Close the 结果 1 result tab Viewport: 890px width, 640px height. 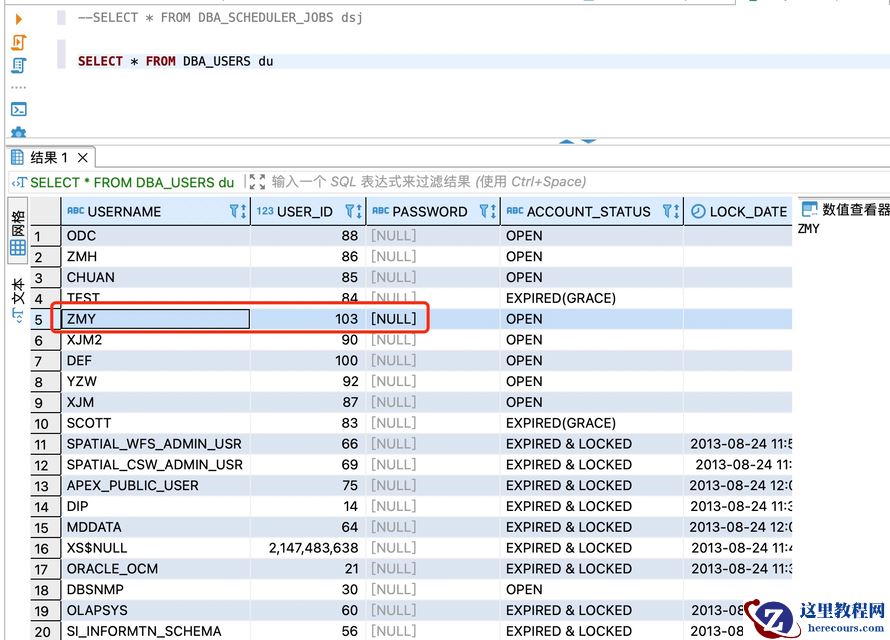coord(83,158)
